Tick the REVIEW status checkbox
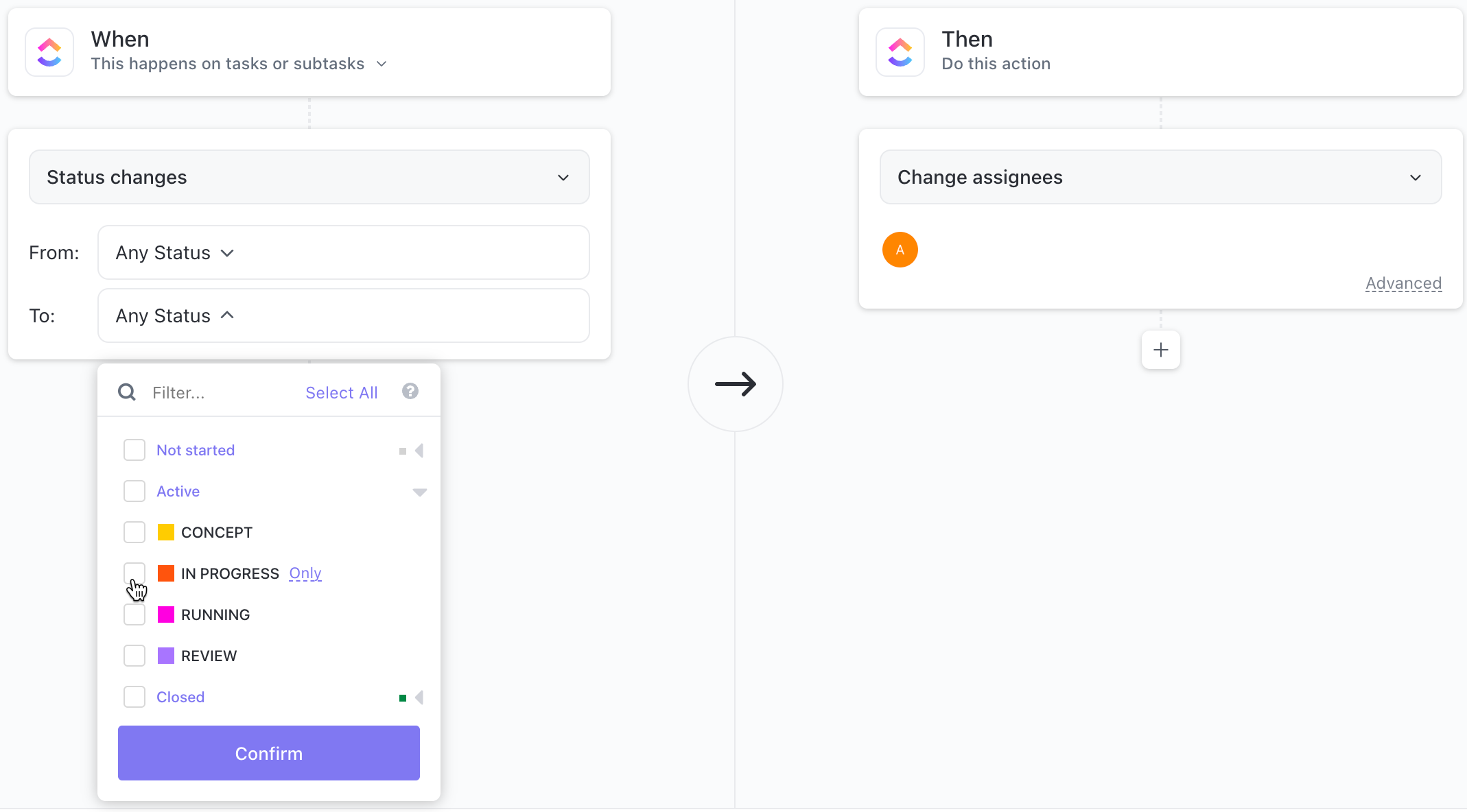 (134, 656)
